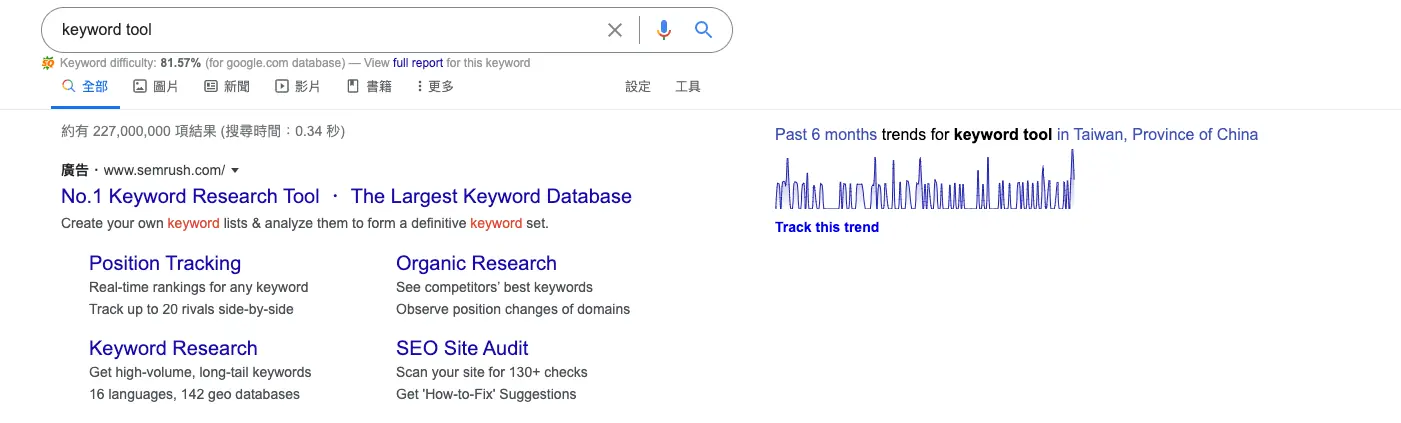This screenshot has width=1401, height=423.
Task: Open the SEO Site Audit sitelink
Action: click(462, 348)
